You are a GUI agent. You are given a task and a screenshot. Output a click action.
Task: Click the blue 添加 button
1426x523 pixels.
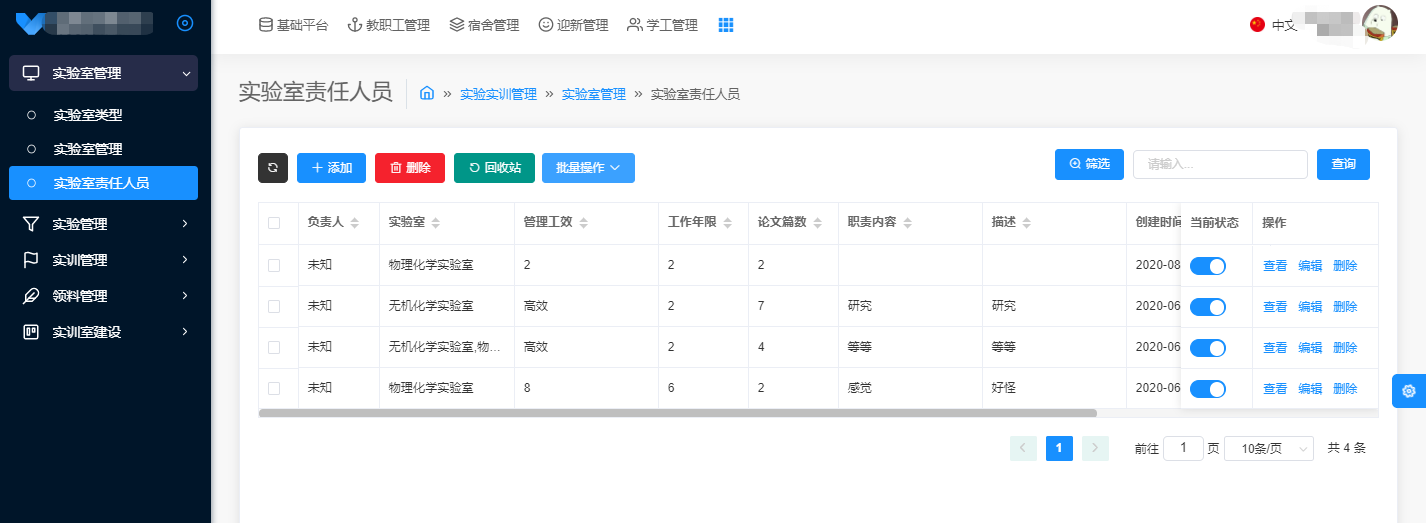click(x=331, y=168)
